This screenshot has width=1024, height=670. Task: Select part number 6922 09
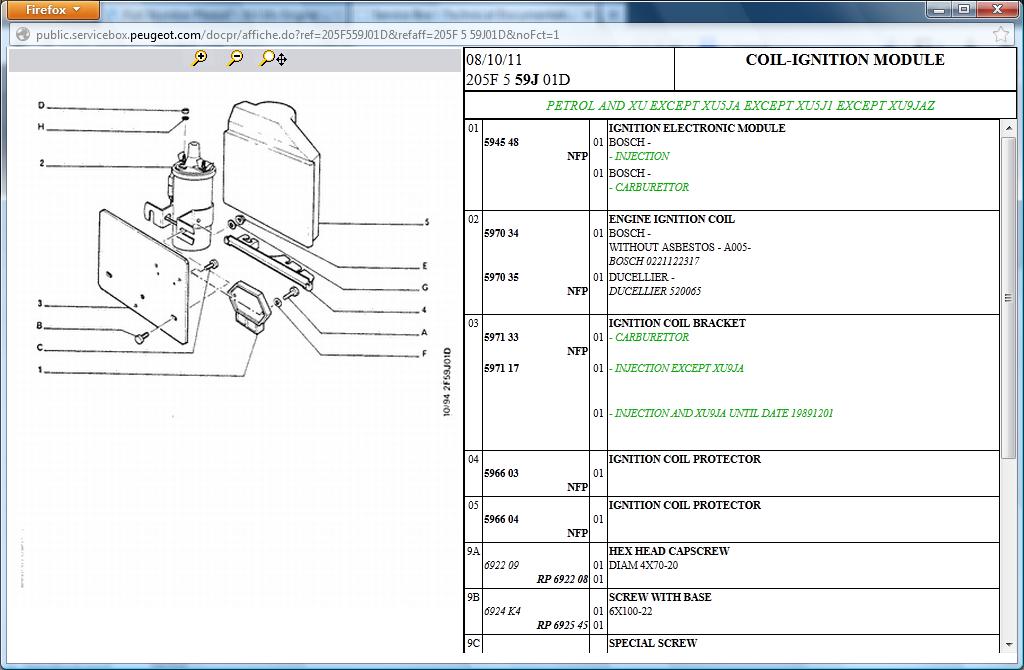pos(501,566)
